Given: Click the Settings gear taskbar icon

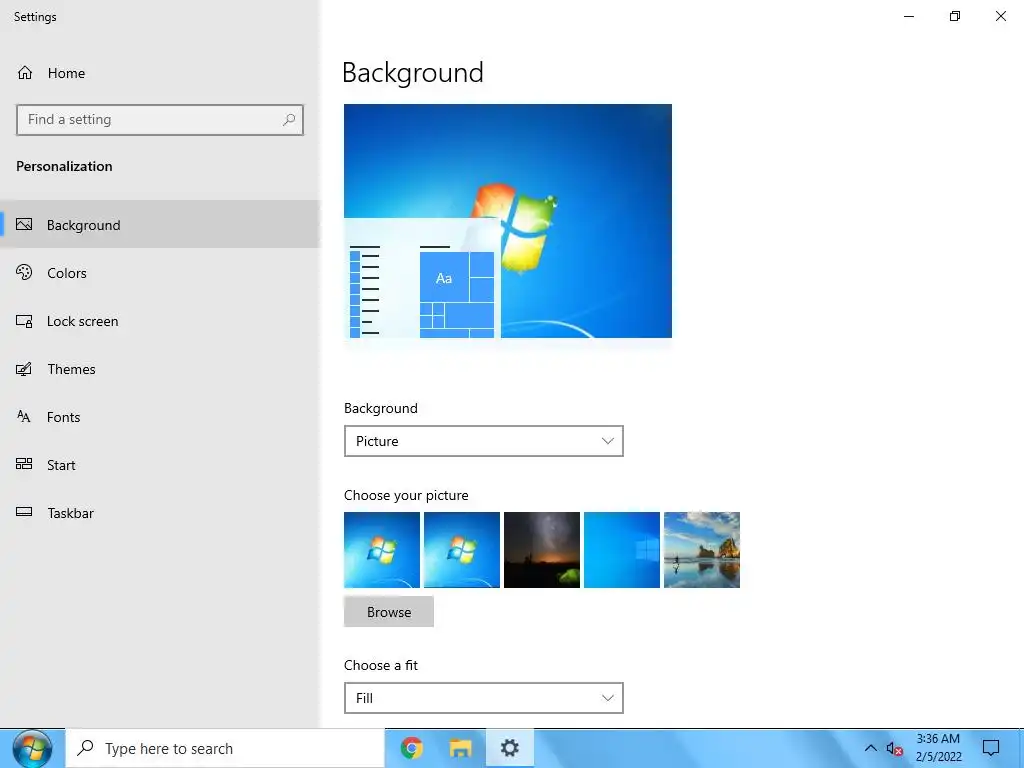Looking at the screenshot, I should click(x=509, y=748).
